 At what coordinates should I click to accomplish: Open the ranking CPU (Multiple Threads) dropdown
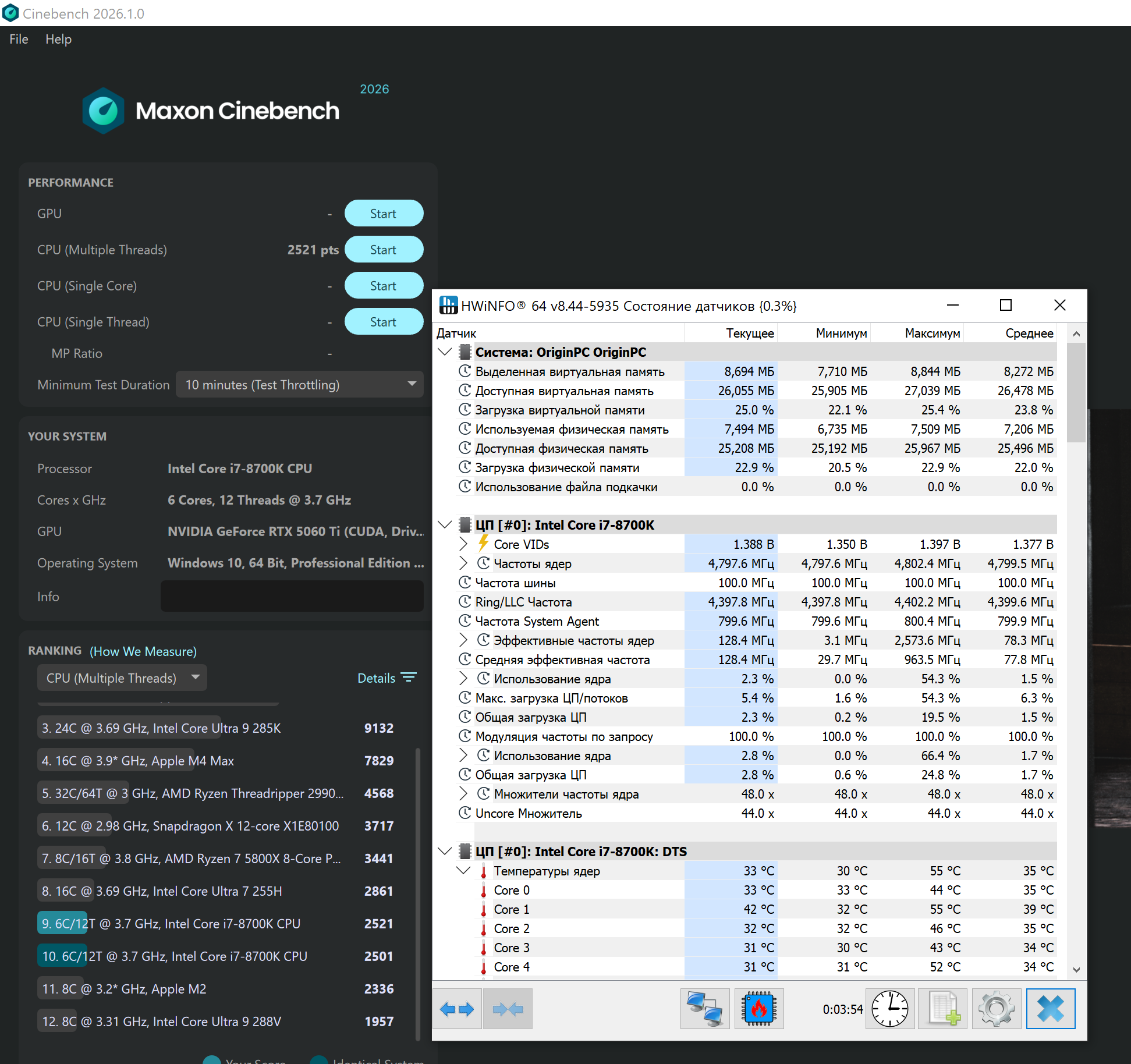pyautogui.click(x=122, y=678)
